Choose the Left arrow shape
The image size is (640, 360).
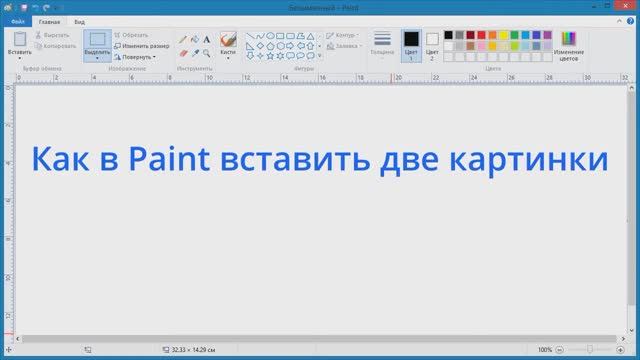pyautogui.click(x=300, y=46)
